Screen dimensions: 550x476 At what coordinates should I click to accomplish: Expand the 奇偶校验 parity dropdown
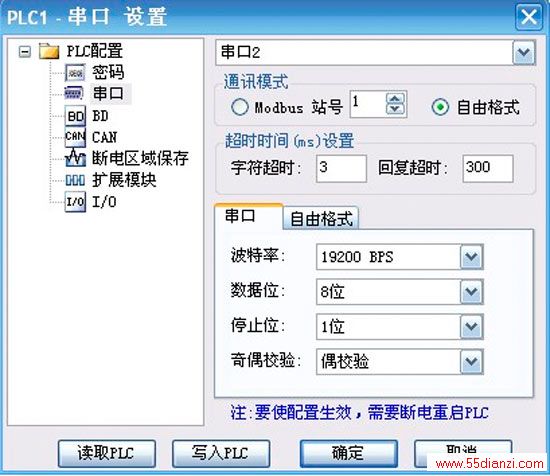click(x=471, y=361)
